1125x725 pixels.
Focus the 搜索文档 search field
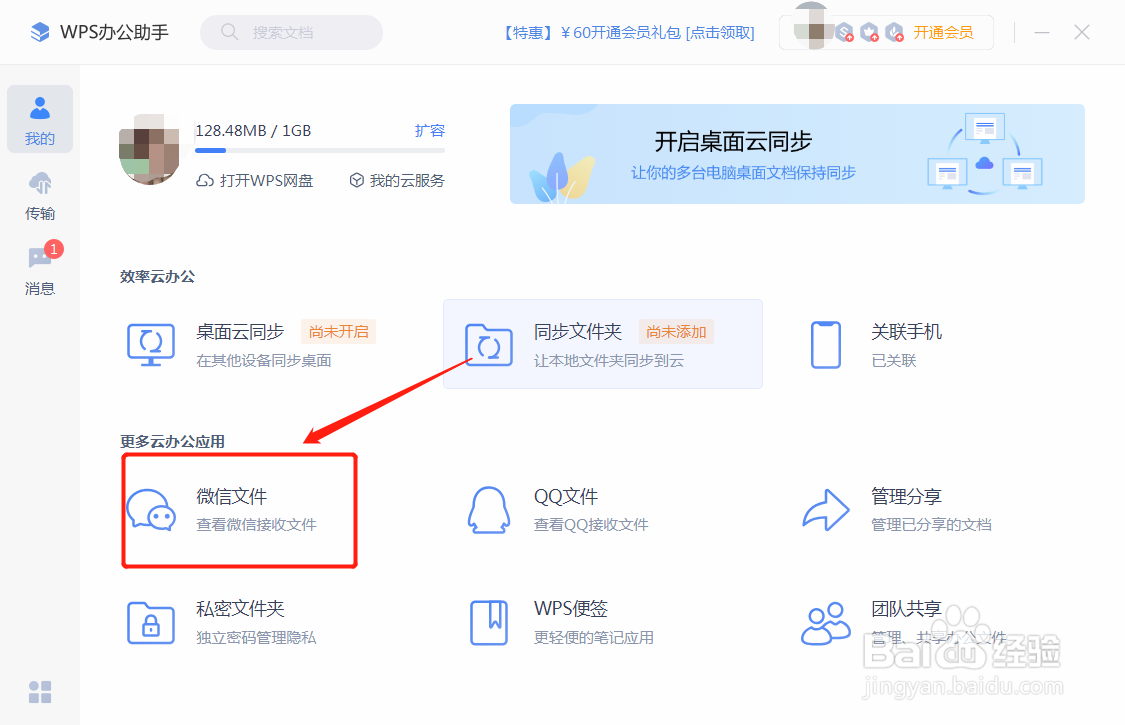(x=291, y=32)
